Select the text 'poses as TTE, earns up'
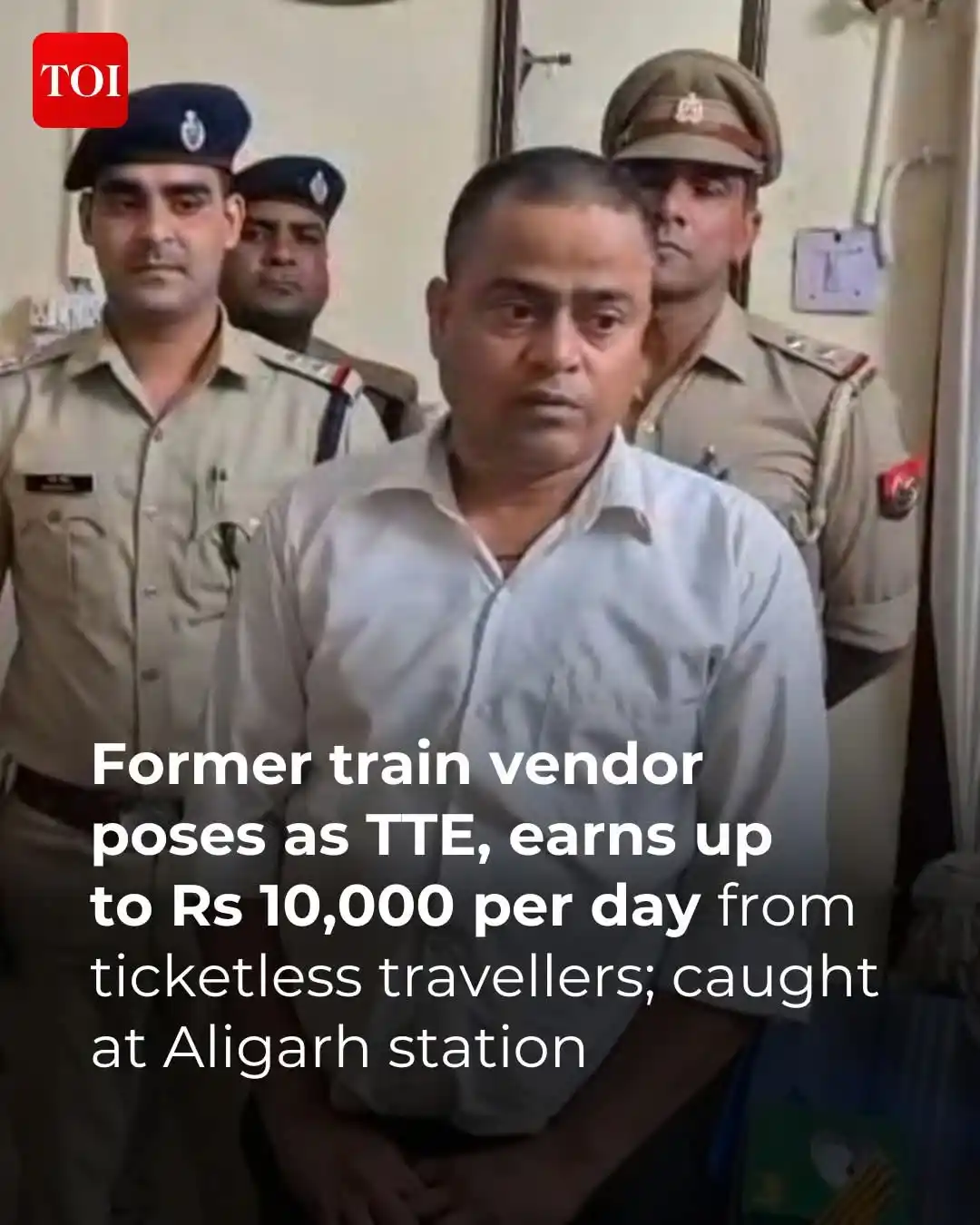The height and width of the screenshot is (1225, 980). pos(431,836)
